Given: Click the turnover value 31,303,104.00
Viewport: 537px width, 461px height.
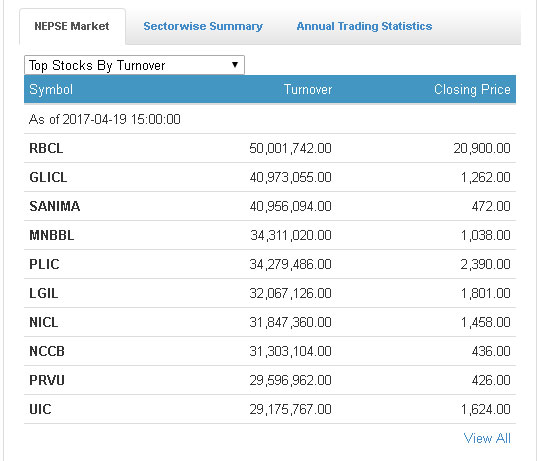Looking at the screenshot, I should point(290,351).
